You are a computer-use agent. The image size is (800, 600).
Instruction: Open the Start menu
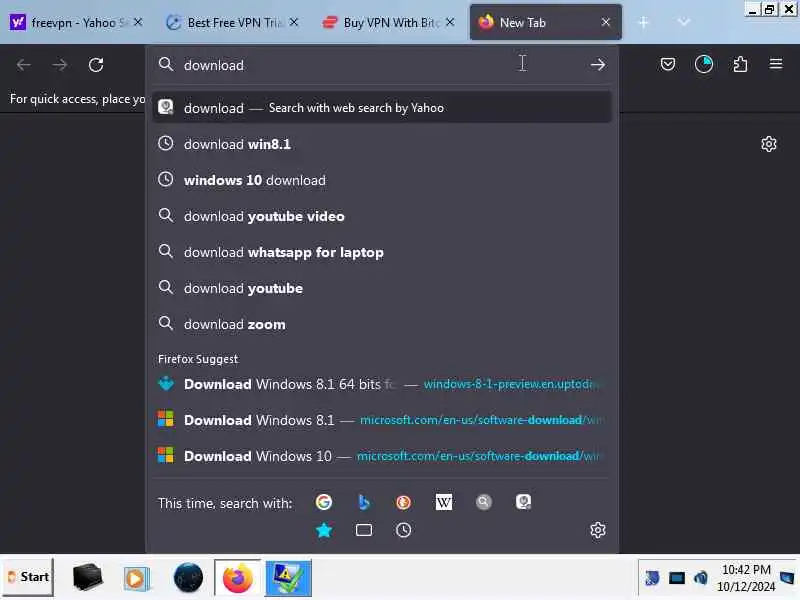(28, 577)
